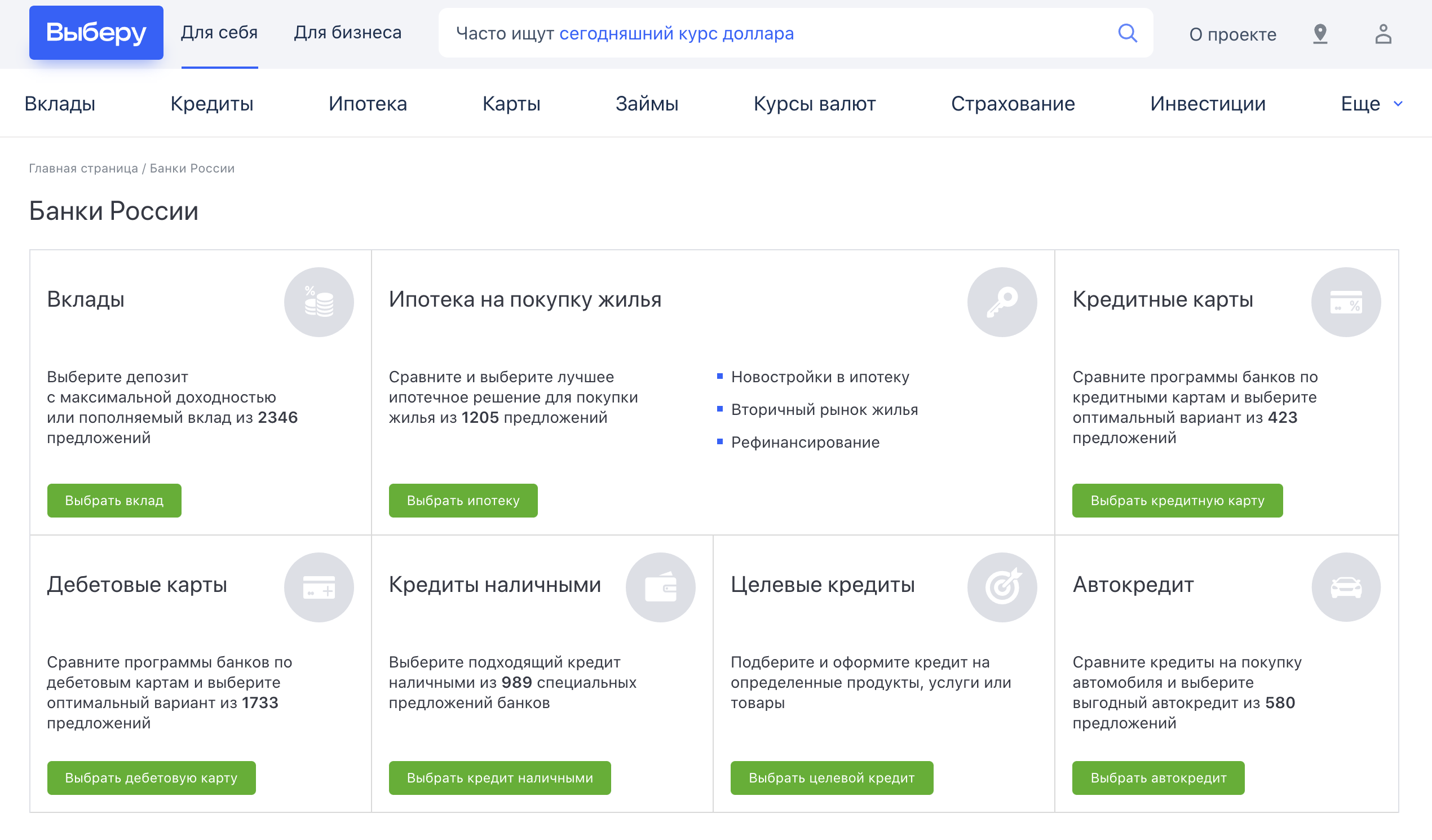Click the Кредитные карты card heading

(1162, 299)
